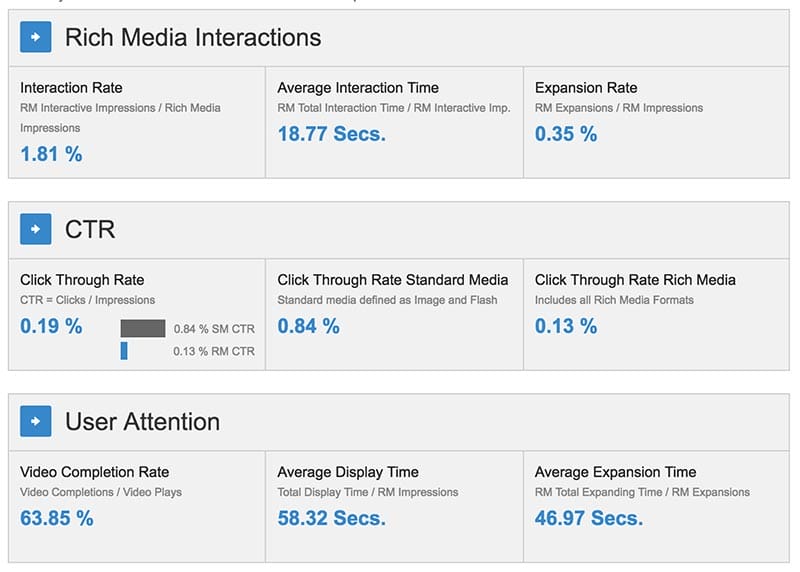Open the 63.85 % Video Completion Rate value
Image resolution: width=800 pixels, height=572 pixels.
click(x=57, y=518)
